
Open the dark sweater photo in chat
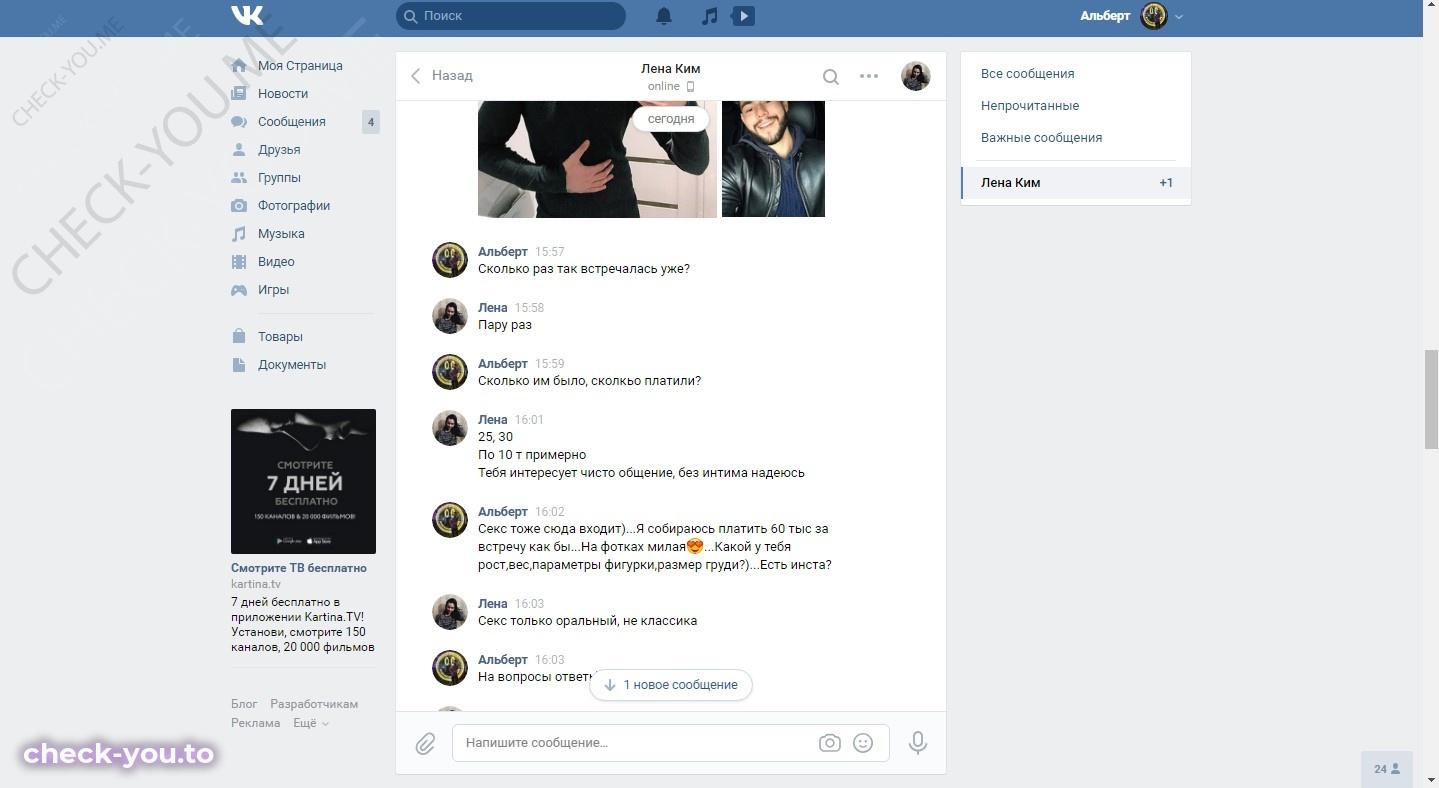point(597,159)
